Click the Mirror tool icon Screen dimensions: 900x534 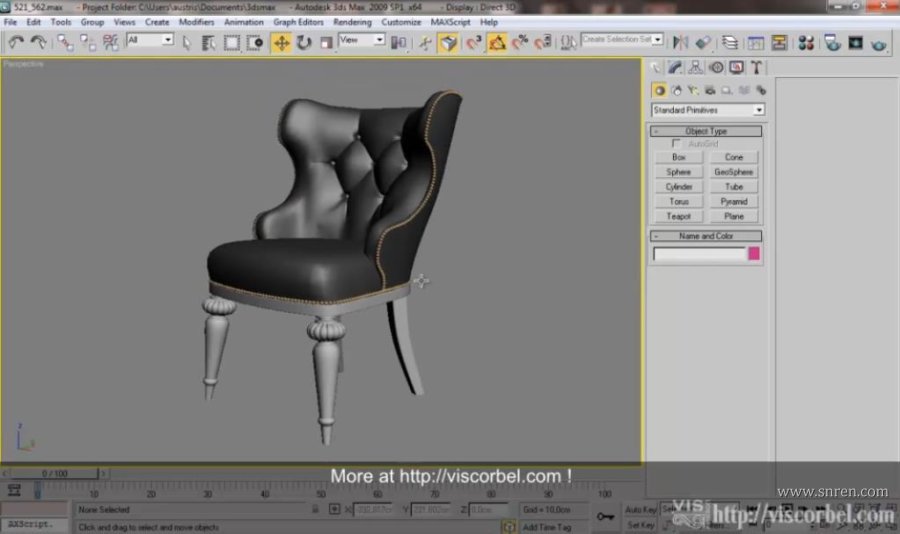pos(680,42)
